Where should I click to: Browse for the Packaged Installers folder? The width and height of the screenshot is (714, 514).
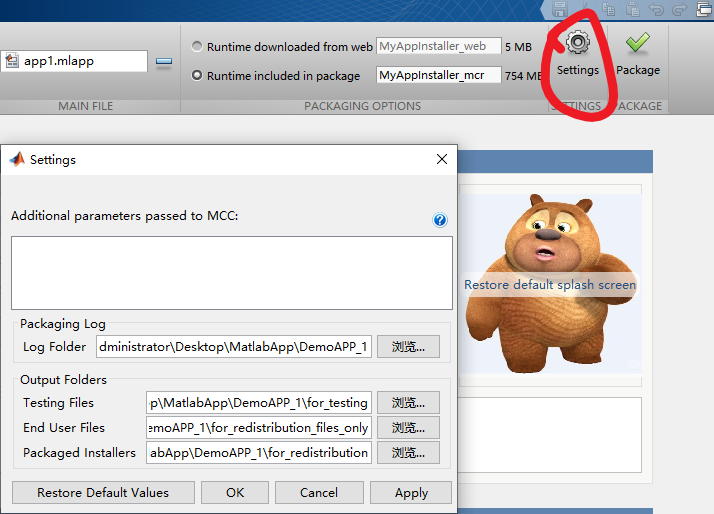point(408,453)
